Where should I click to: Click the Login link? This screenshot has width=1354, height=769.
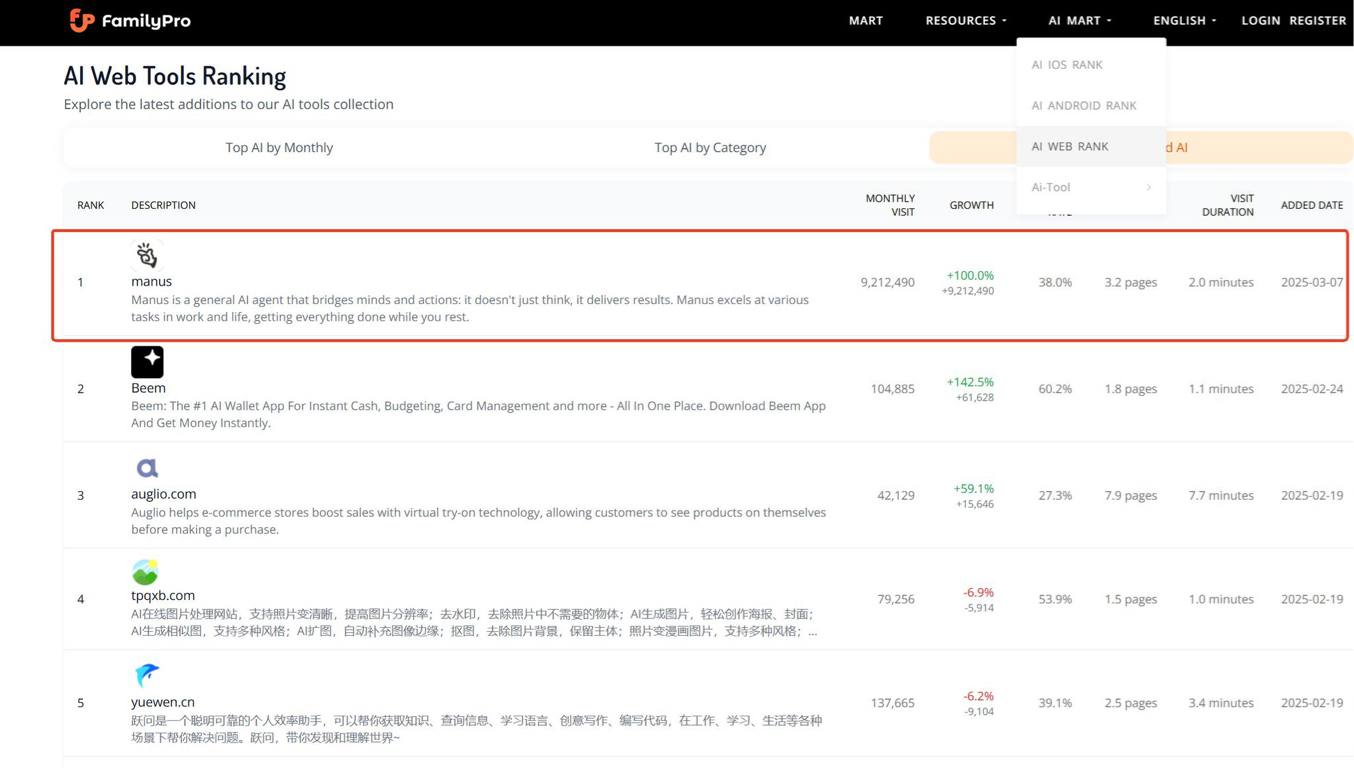(x=1261, y=20)
